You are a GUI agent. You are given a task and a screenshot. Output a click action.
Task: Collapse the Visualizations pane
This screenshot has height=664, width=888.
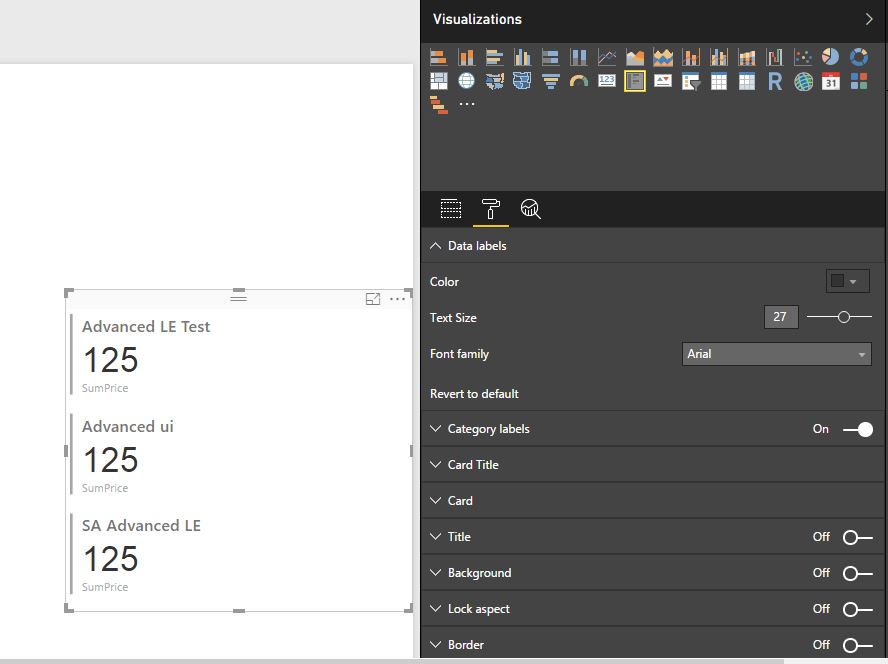[x=869, y=19]
